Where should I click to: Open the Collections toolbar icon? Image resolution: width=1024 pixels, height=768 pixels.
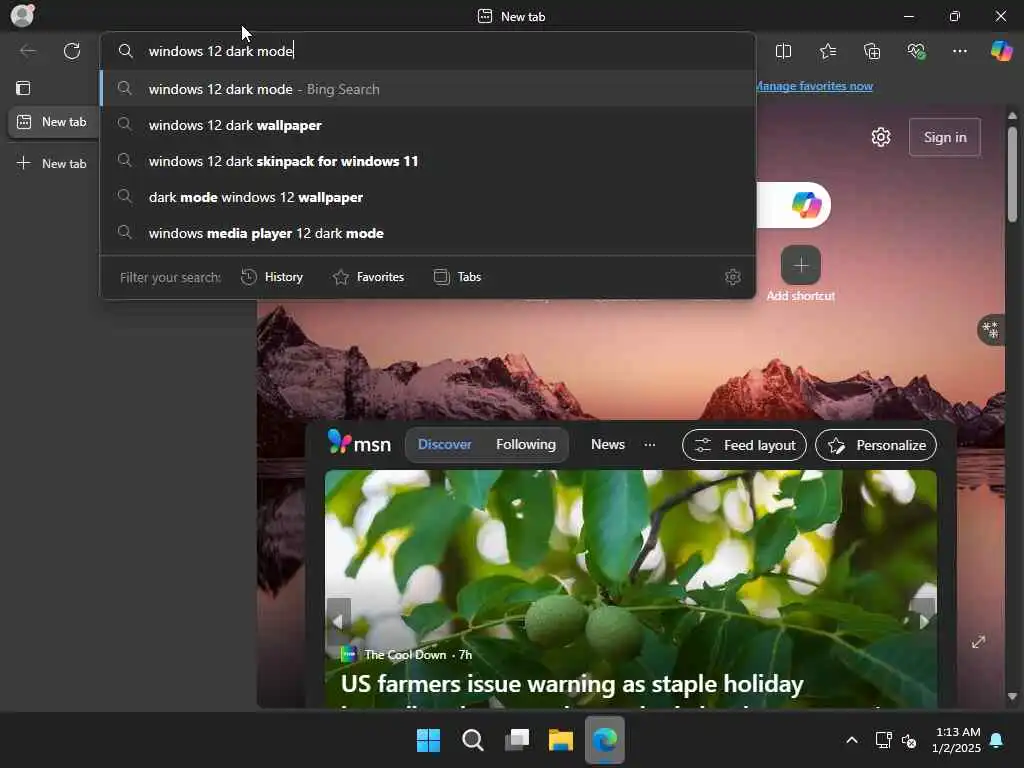pyautogui.click(x=872, y=52)
